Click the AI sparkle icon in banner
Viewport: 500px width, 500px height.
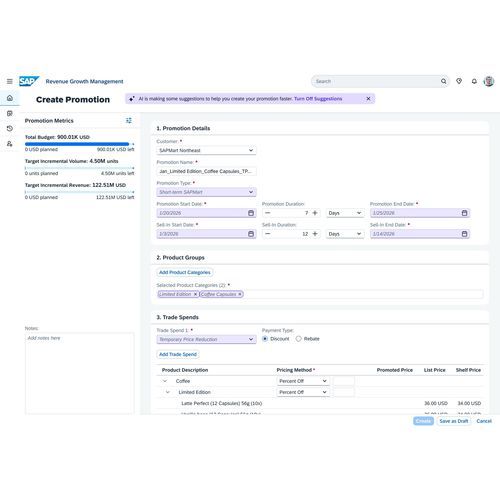coord(132,99)
